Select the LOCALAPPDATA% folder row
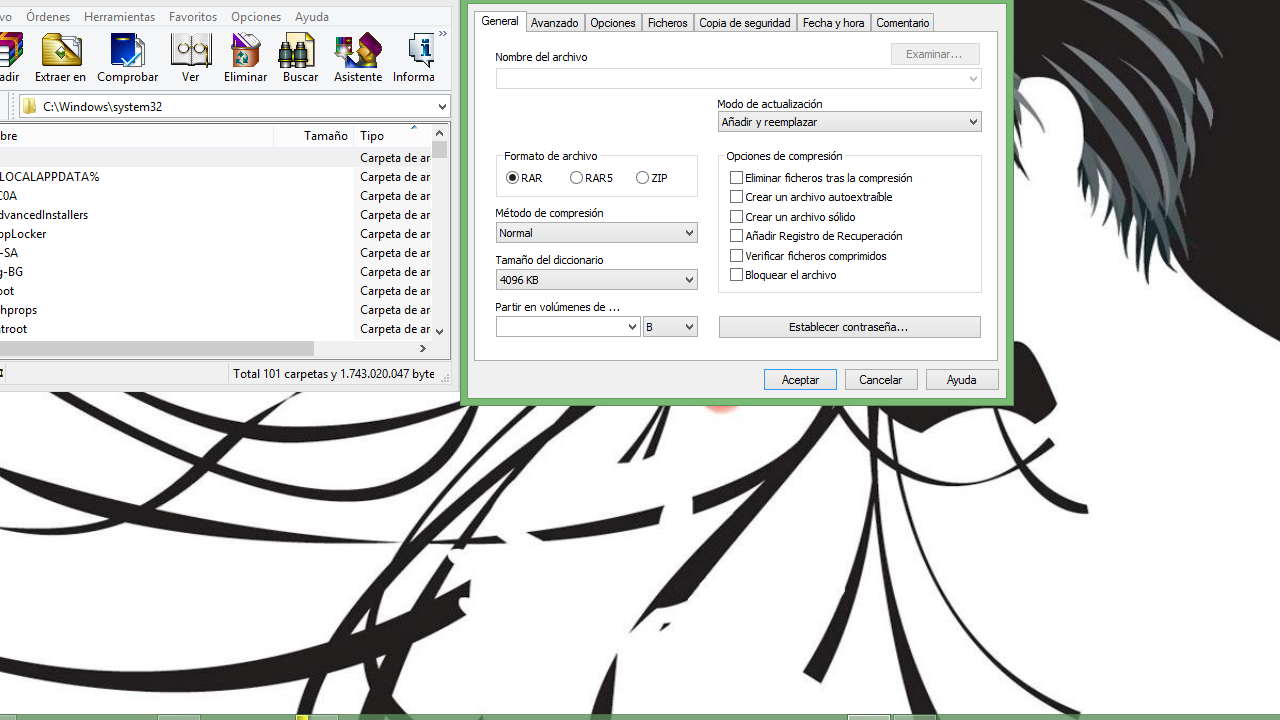1280x720 pixels. [x=215, y=177]
